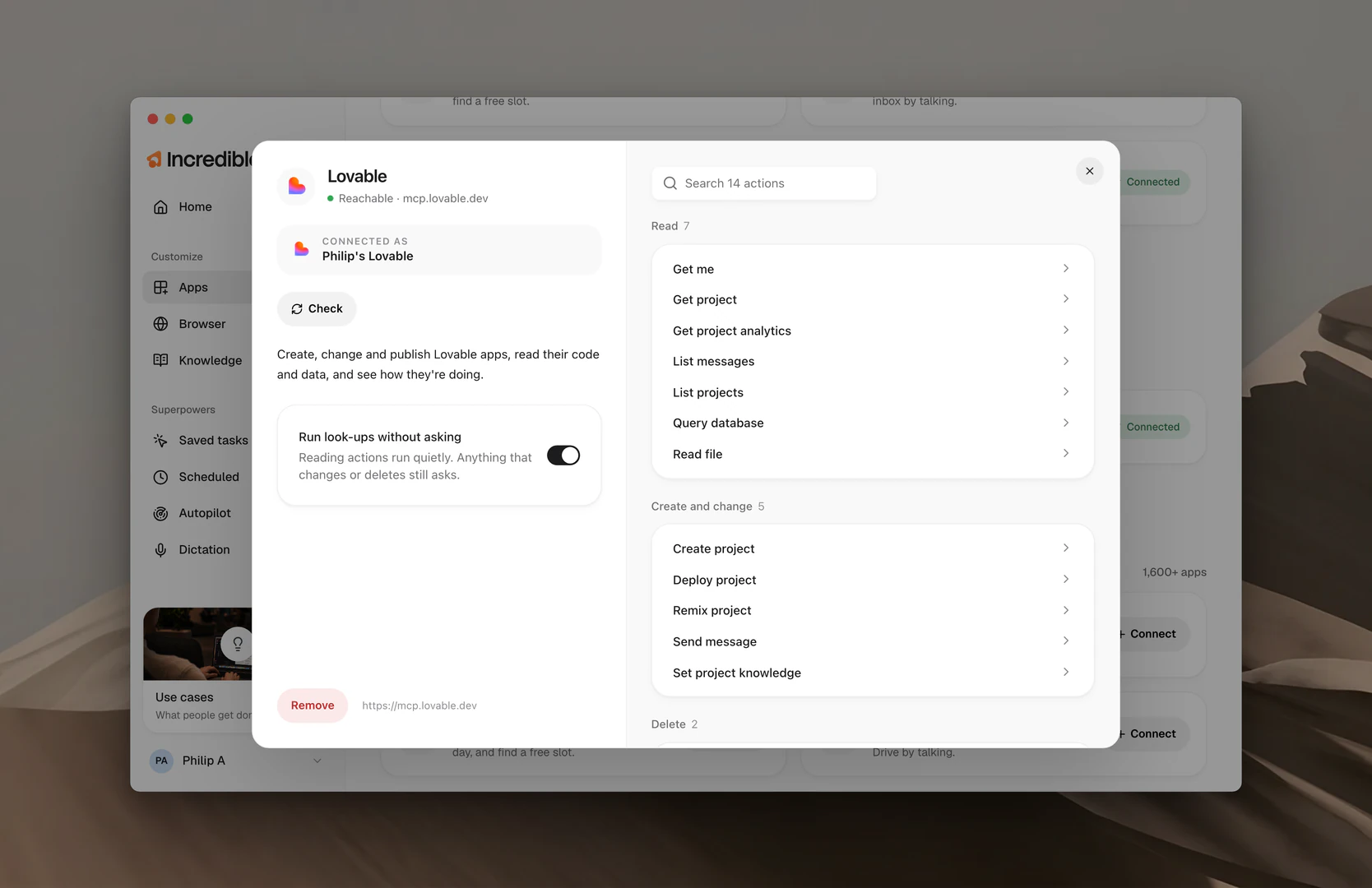
Task: Click the Lovable heart logo in the header
Action: (297, 186)
